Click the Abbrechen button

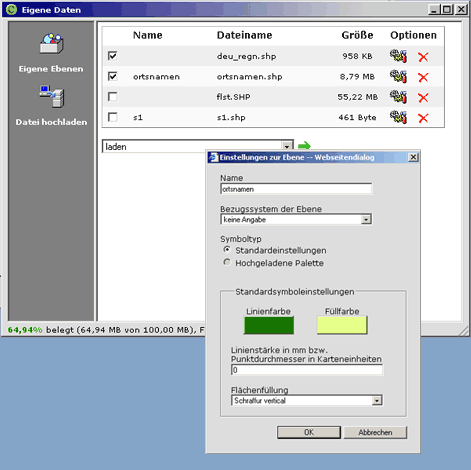click(x=375, y=432)
